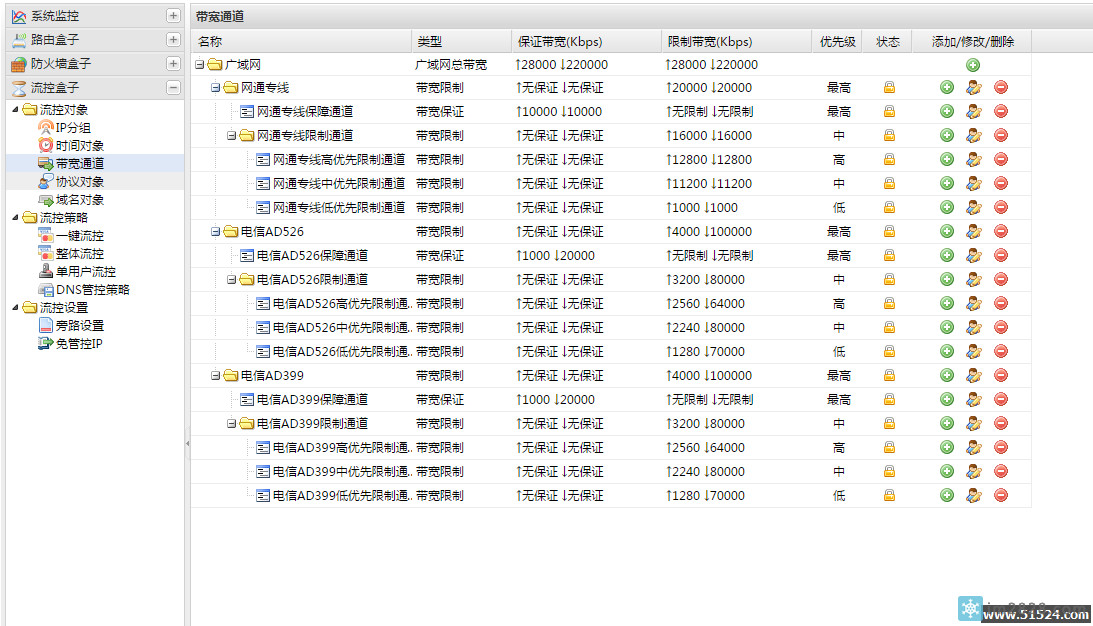Click green add icon for 电信AD526 row
The height and width of the screenshot is (626, 1093).
click(946, 232)
